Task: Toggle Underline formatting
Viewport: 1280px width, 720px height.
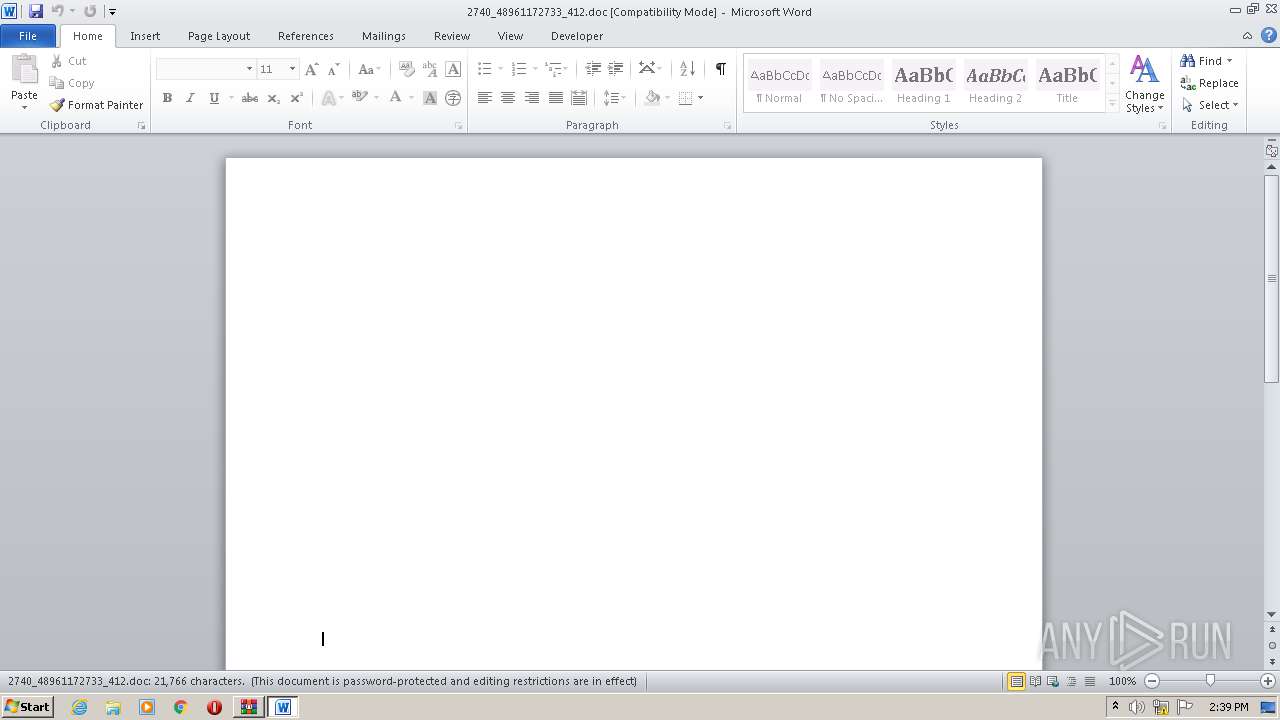Action: pos(213,98)
